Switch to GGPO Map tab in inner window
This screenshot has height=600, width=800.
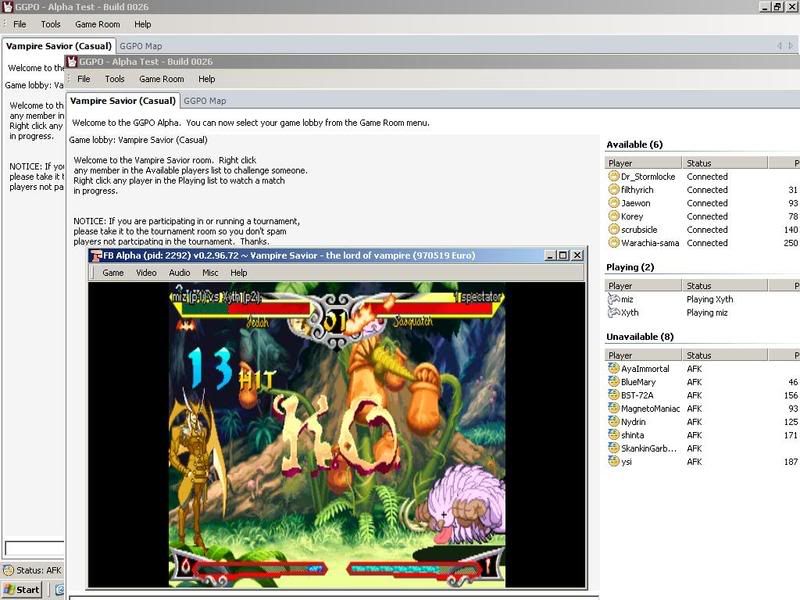[x=205, y=101]
